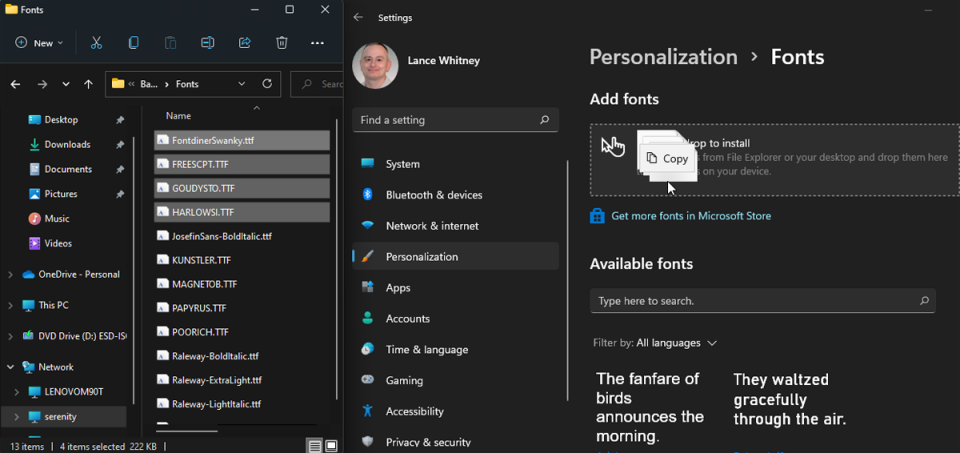This screenshot has width=960, height=453.
Task: Switch to large icons view in status bar
Action: 331,446
